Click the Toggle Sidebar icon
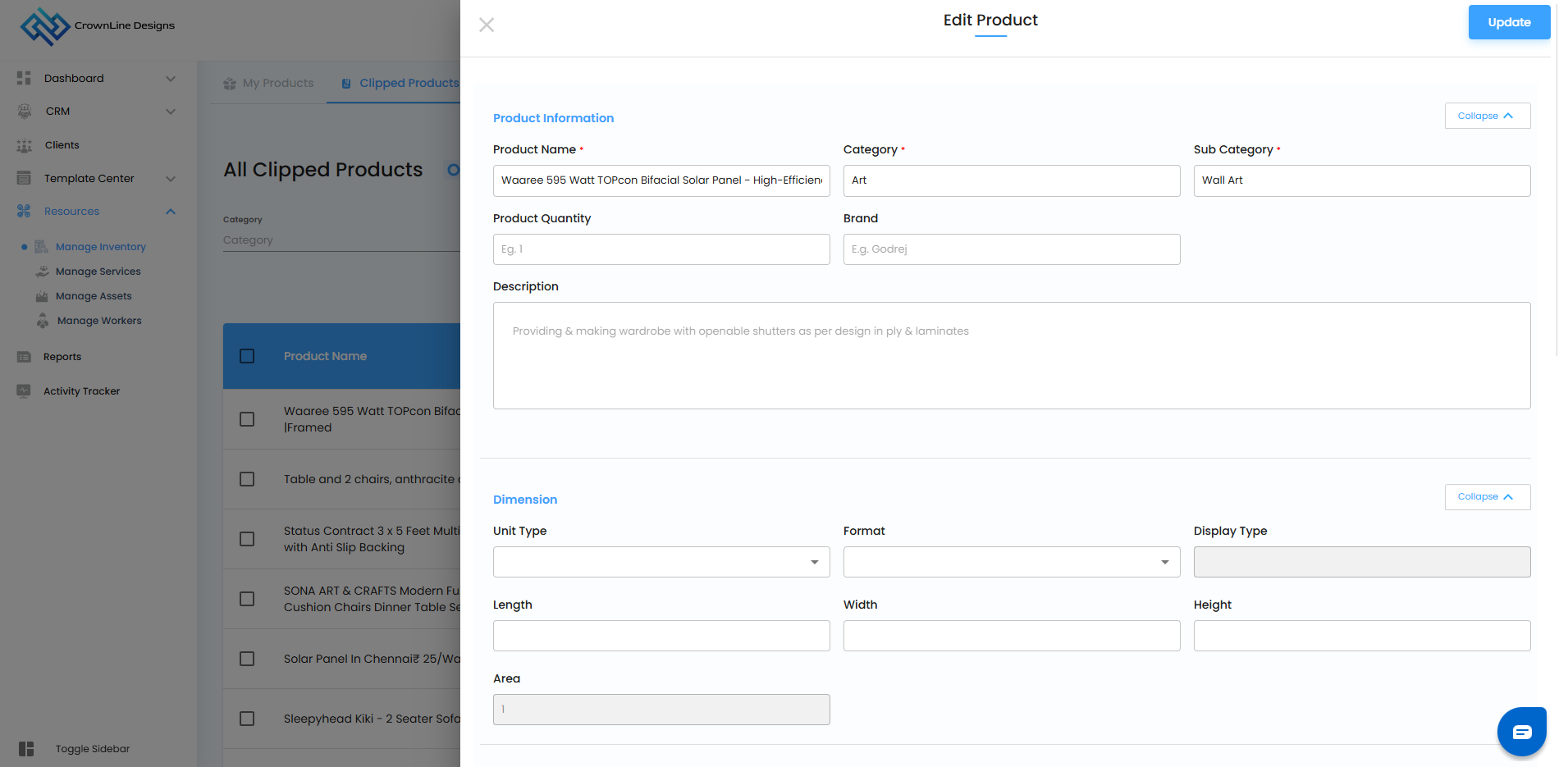1568x767 pixels. point(26,749)
